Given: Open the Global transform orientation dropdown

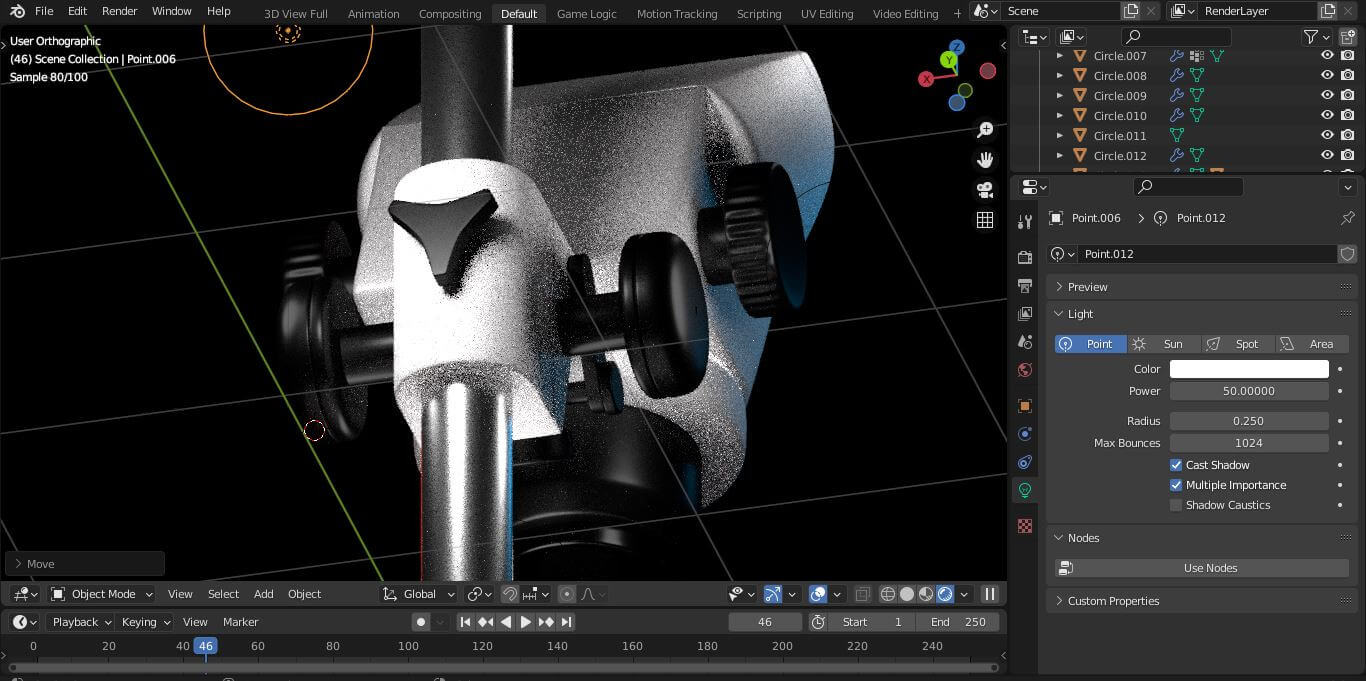Looking at the screenshot, I should (419, 594).
